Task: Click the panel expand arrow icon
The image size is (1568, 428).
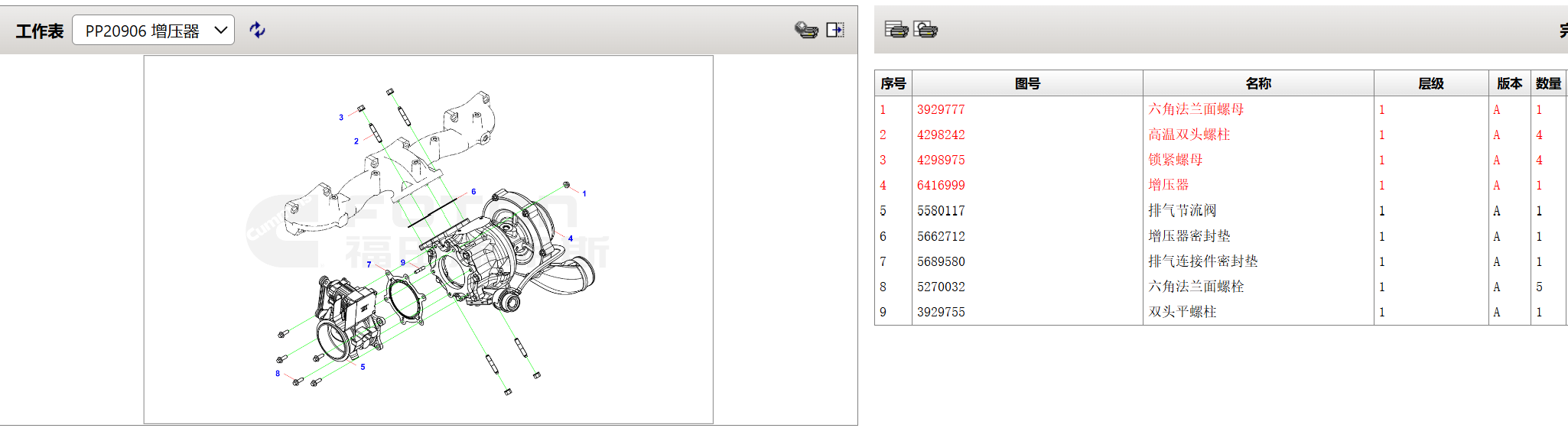Action: [835, 30]
